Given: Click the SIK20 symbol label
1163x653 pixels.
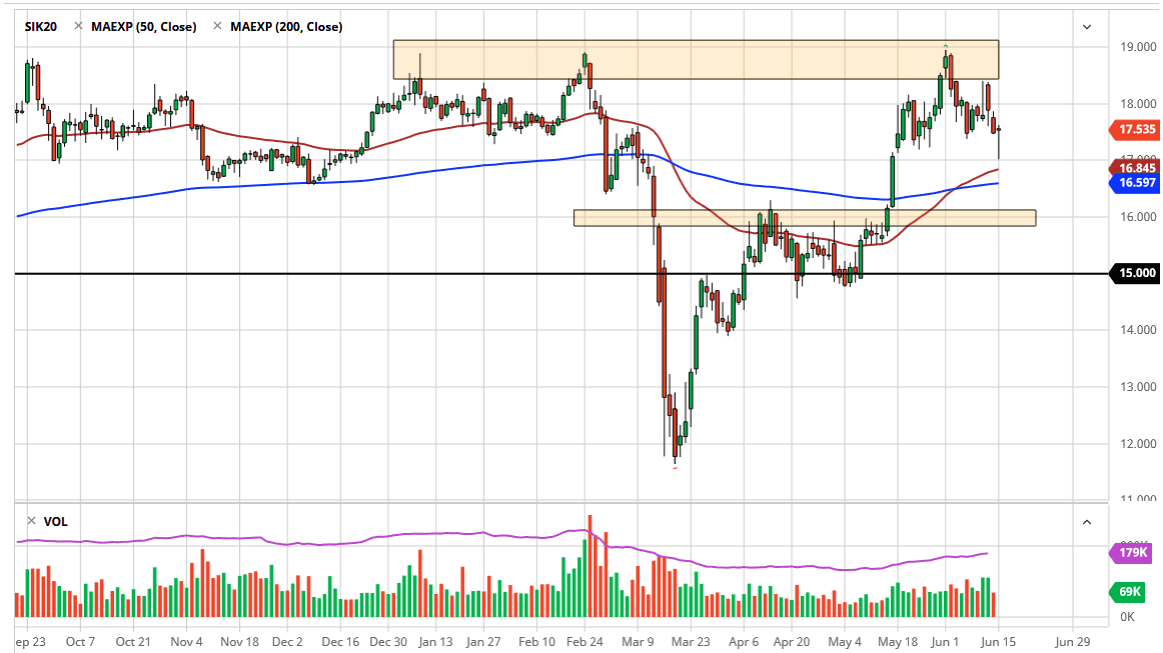Looking at the screenshot, I should pos(43,27).
